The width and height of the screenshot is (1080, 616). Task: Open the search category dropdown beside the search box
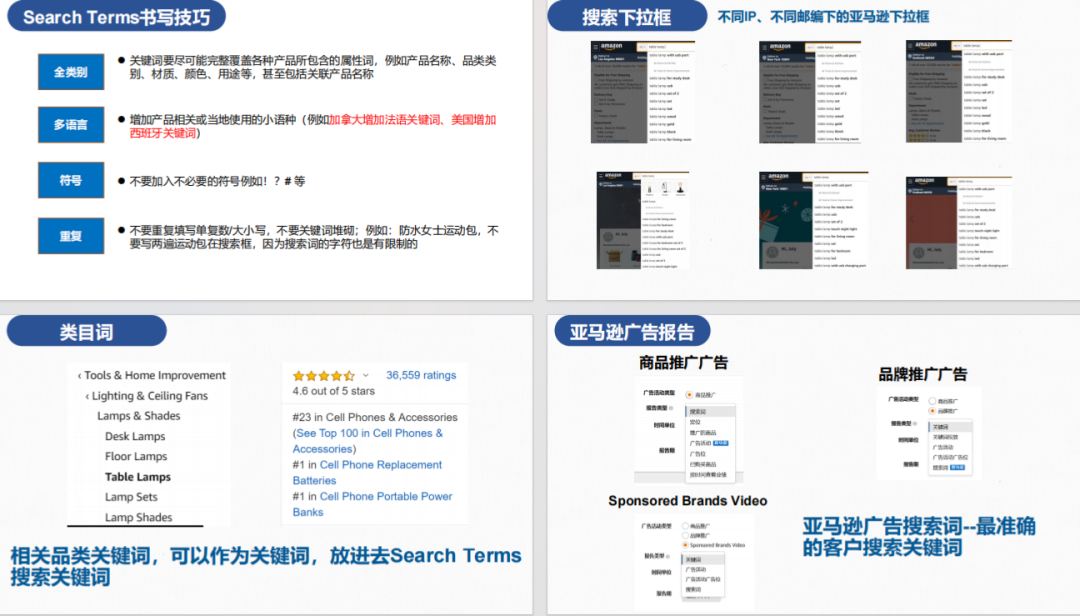642,47
